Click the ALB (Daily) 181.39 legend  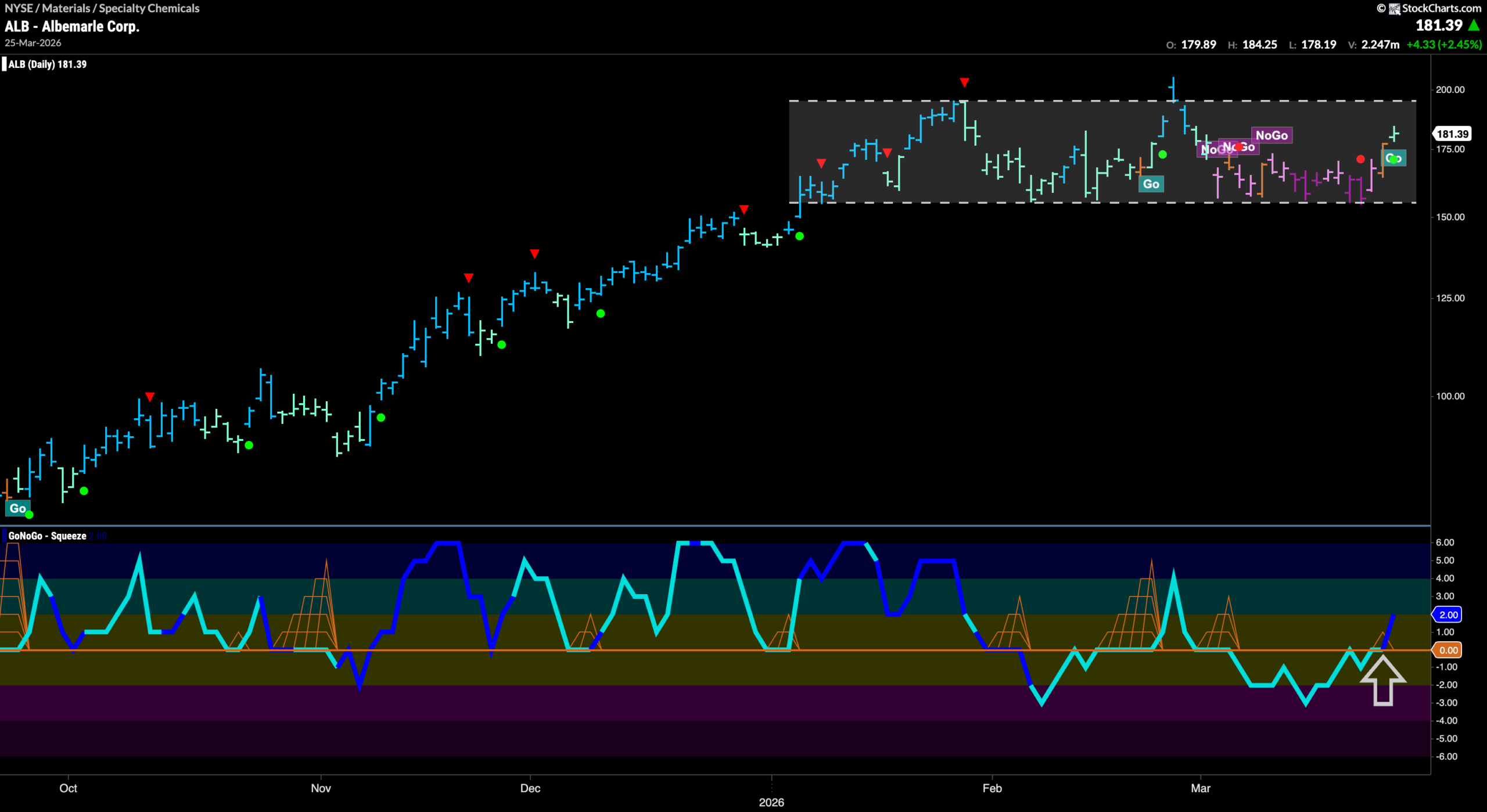coord(47,64)
